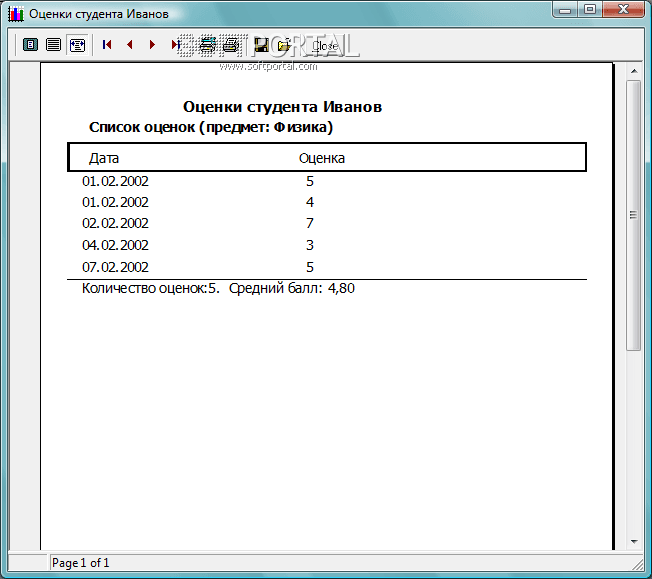652x579 pixels.
Task: Go to the previous report page
Action: click(x=130, y=45)
